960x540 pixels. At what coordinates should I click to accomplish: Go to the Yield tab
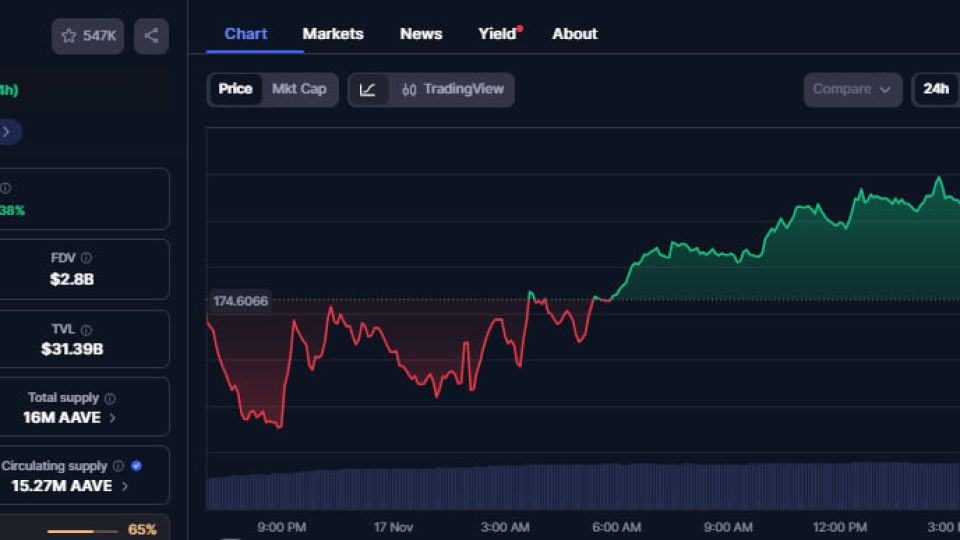point(497,34)
